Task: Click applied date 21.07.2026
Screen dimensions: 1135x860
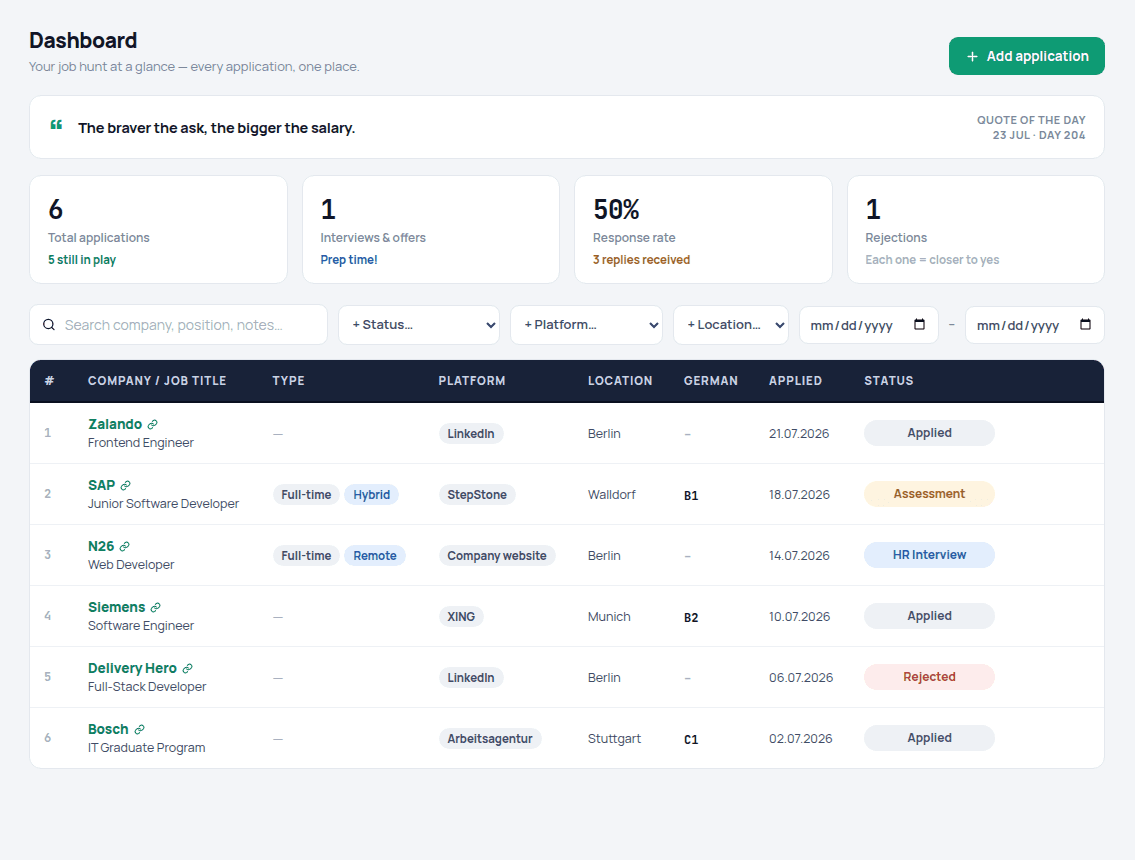Action: 799,434
